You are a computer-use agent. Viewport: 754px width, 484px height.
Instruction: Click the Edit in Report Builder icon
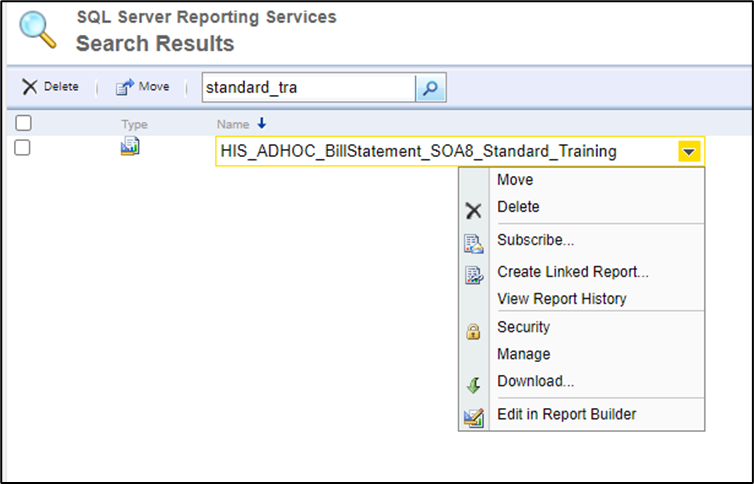(x=474, y=417)
